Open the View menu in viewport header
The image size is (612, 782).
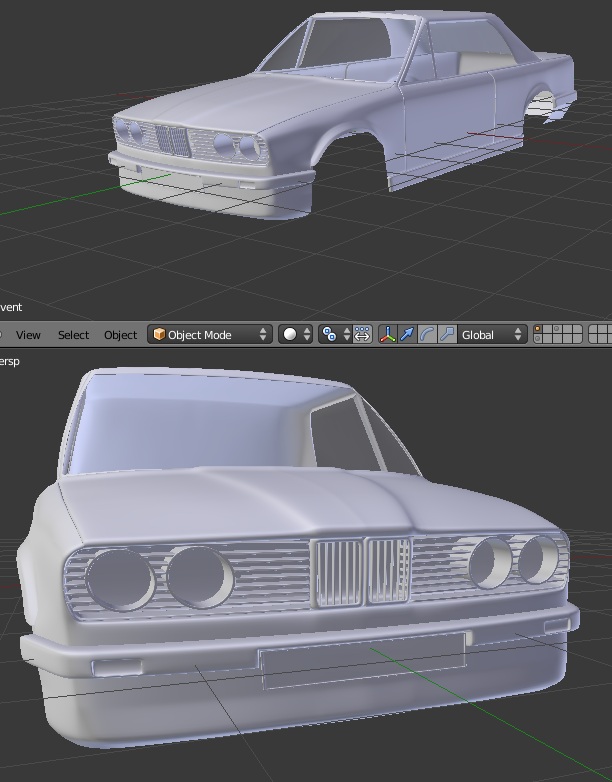pyautogui.click(x=28, y=335)
